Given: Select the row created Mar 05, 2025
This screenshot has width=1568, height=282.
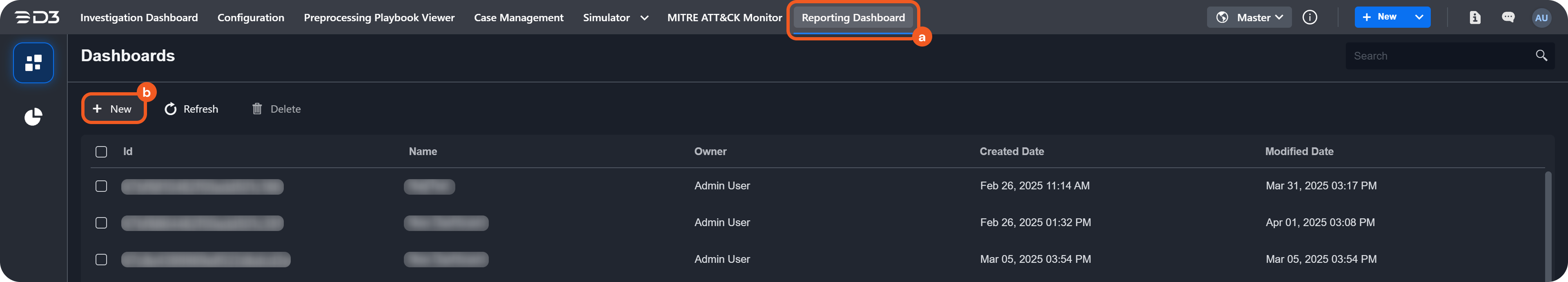Looking at the screenshot, I should click(102, 260).
